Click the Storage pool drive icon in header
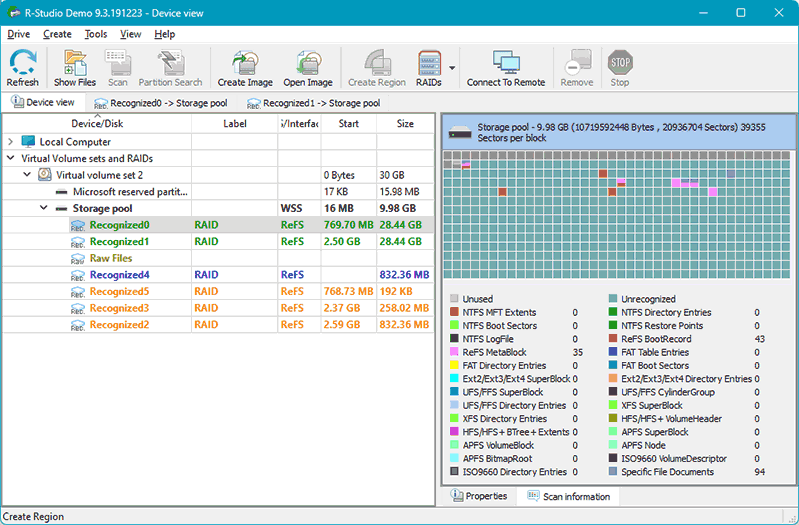This screenshot has height=525, width=799. click(x=460, y=133)
